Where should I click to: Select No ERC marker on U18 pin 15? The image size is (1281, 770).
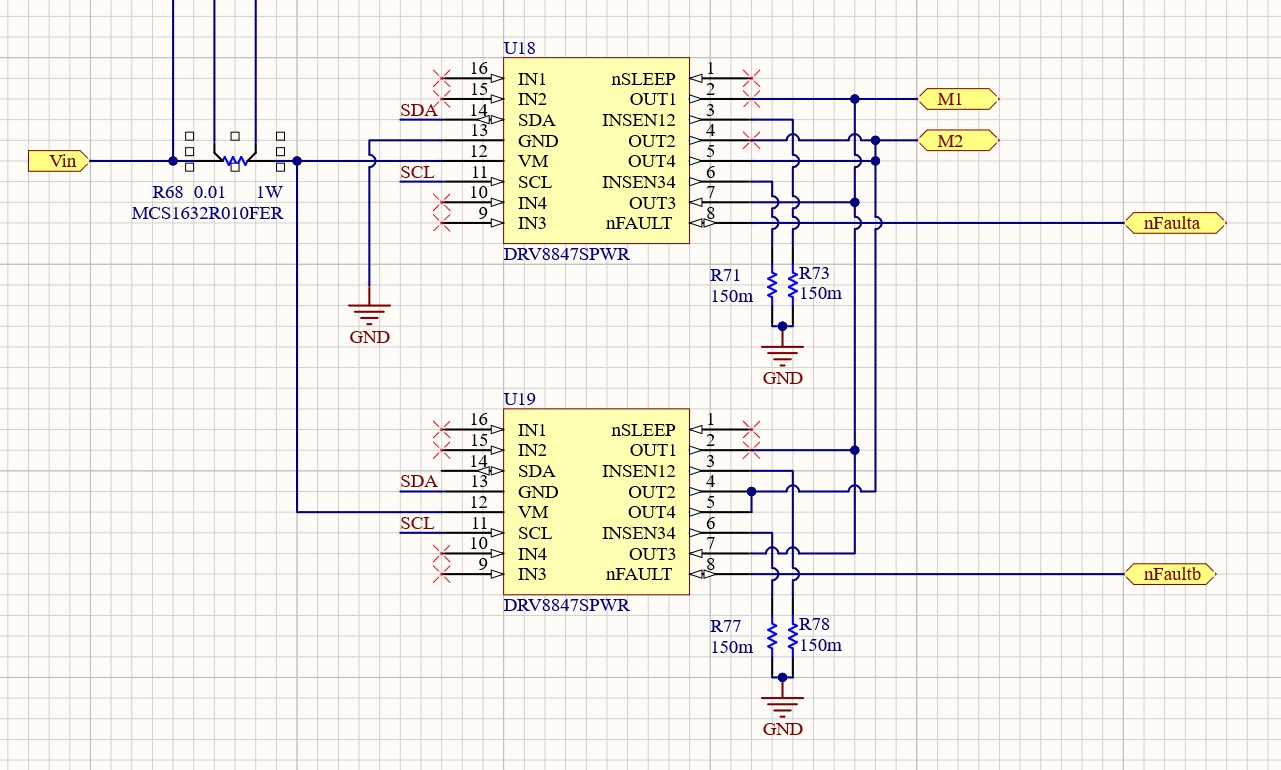(439, 99)
